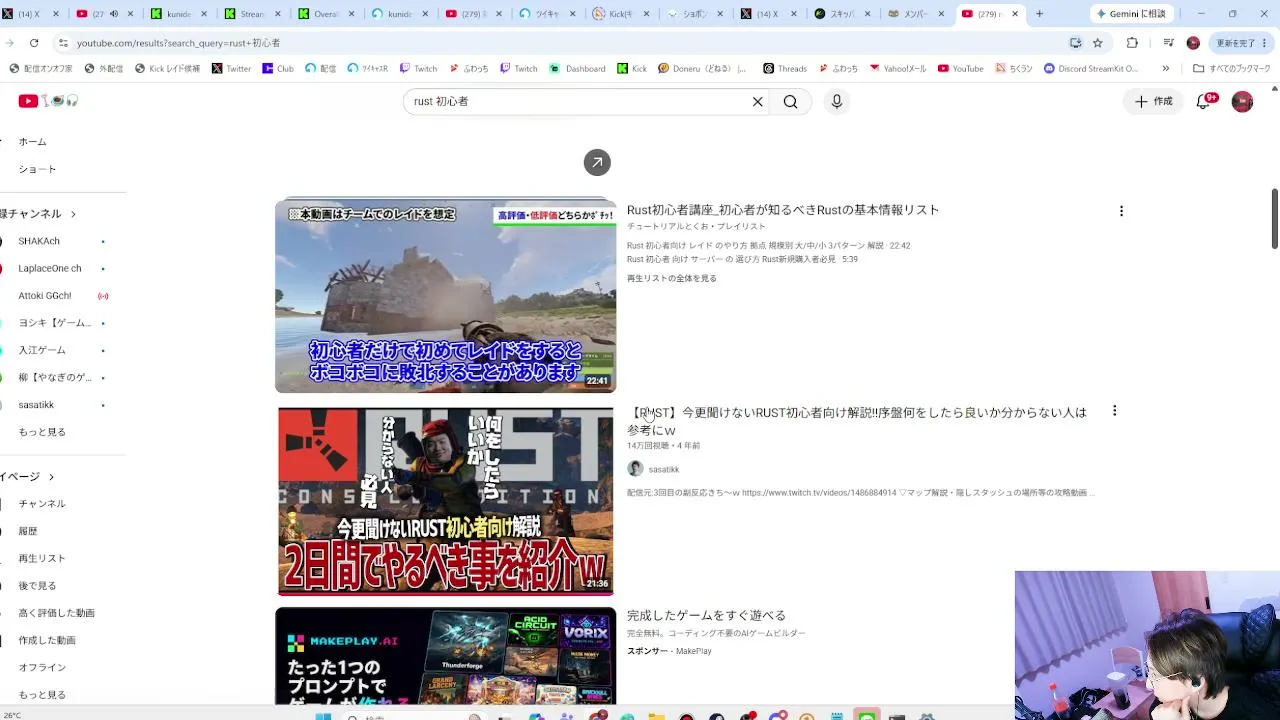Open 再生リストの全体を見る link
The image size is (1280, 720).
point(672,278)
